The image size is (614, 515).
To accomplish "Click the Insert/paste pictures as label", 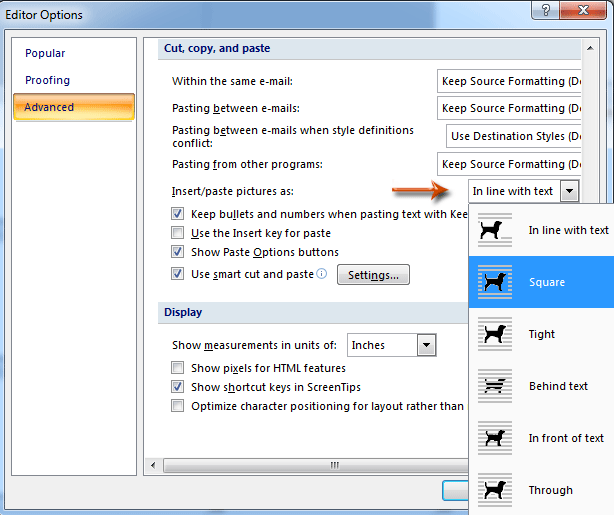I will point(233,191).
